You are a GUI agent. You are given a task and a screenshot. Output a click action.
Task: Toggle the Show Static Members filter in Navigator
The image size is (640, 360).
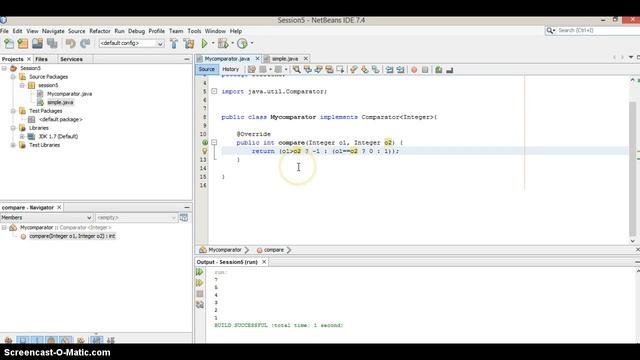pyautogui.click(x=37, y=340)
